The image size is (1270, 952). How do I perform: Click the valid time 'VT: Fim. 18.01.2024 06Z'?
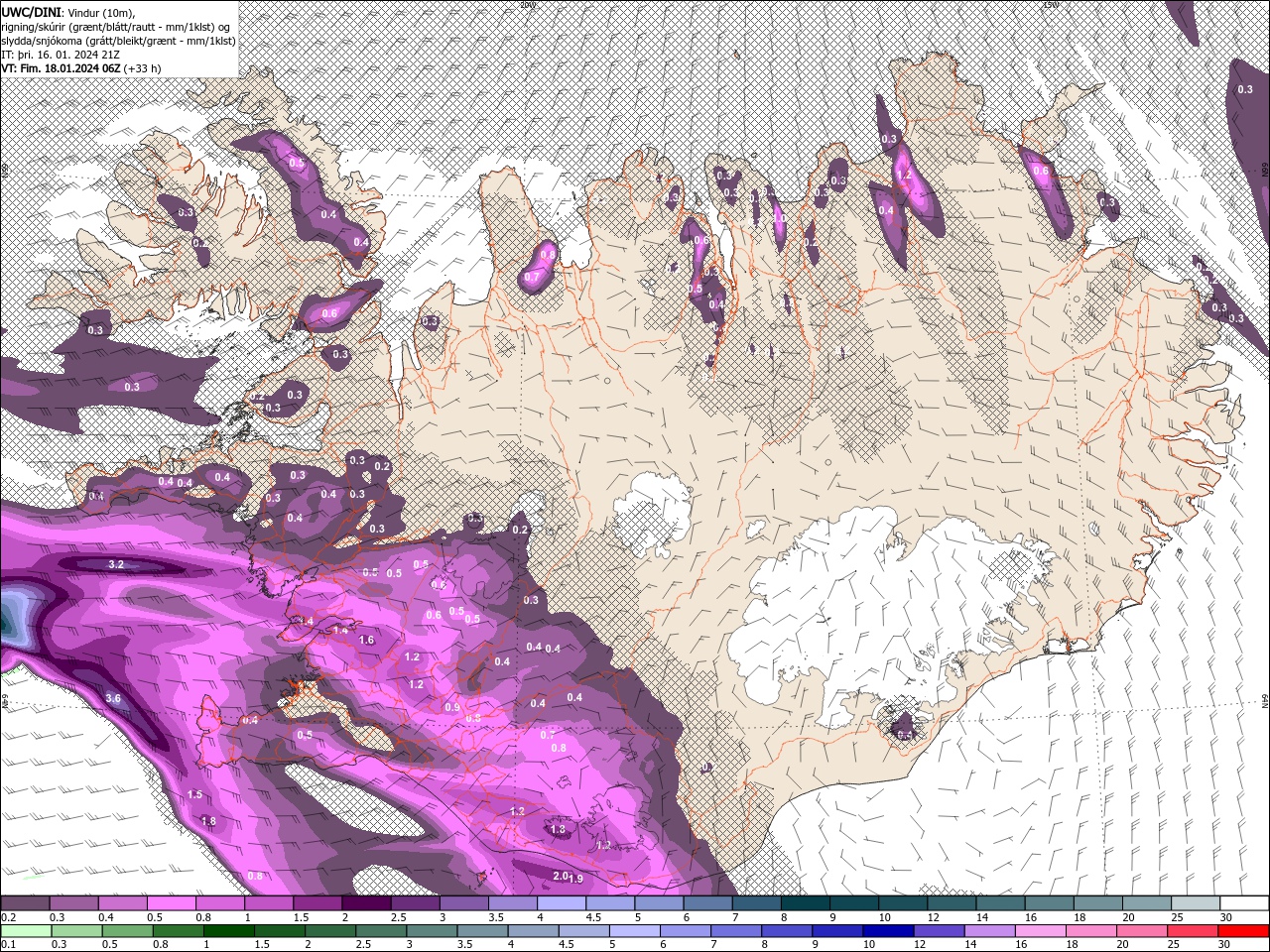coord(61,68)
